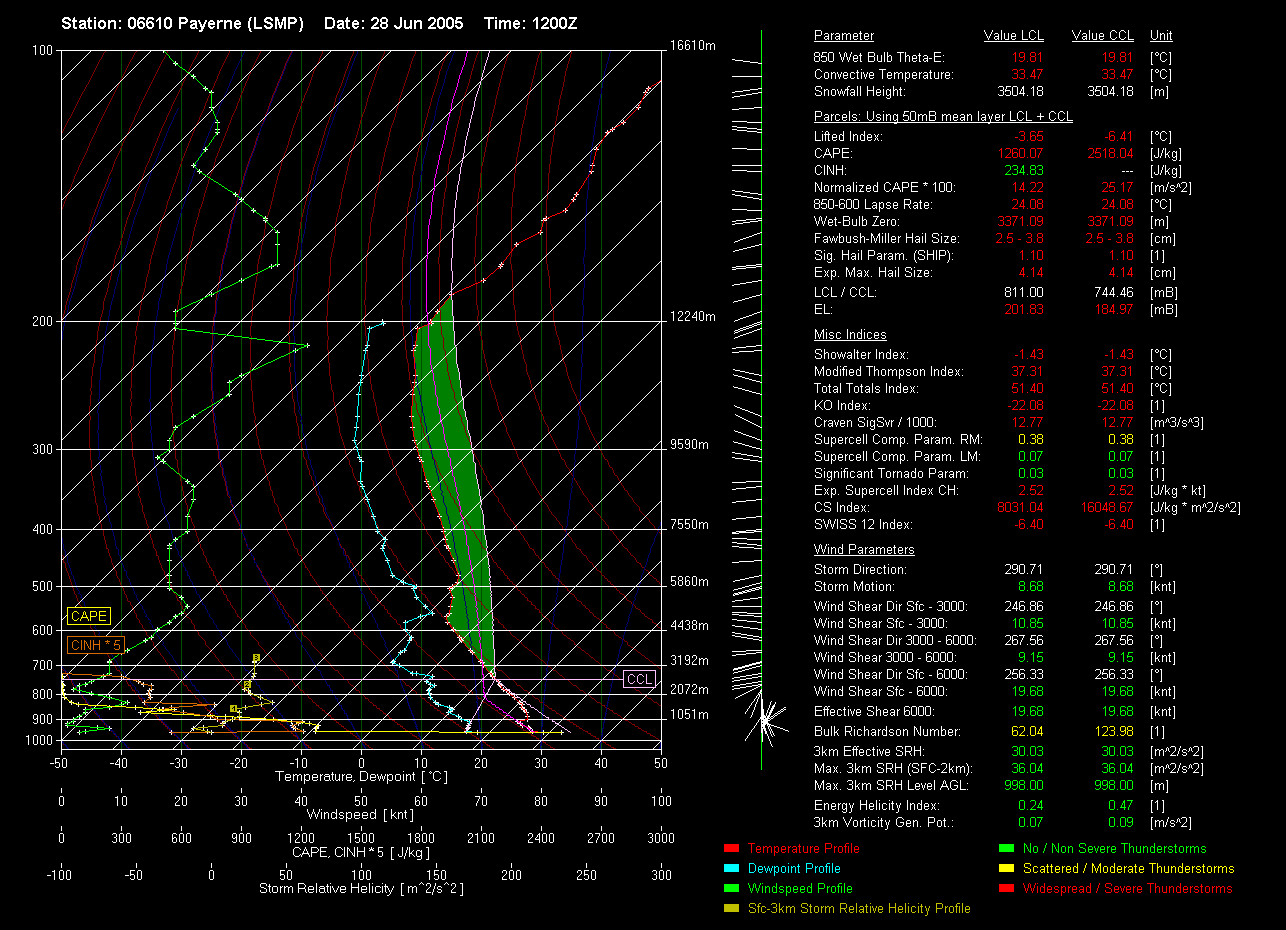Click the '16610m' height label

point(693,46)
